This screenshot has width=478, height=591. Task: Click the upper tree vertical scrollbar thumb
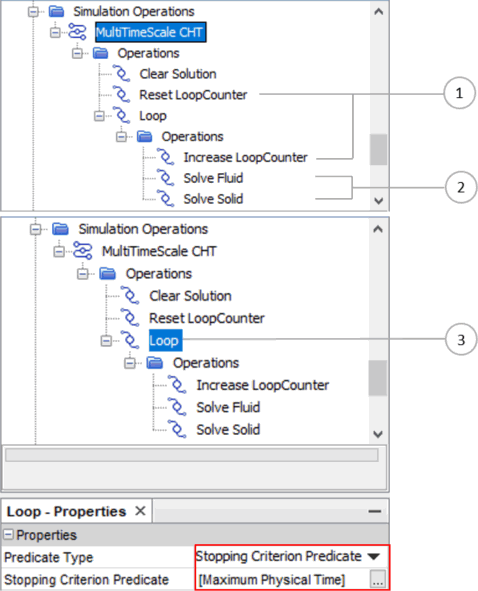[x=378, y=149]
